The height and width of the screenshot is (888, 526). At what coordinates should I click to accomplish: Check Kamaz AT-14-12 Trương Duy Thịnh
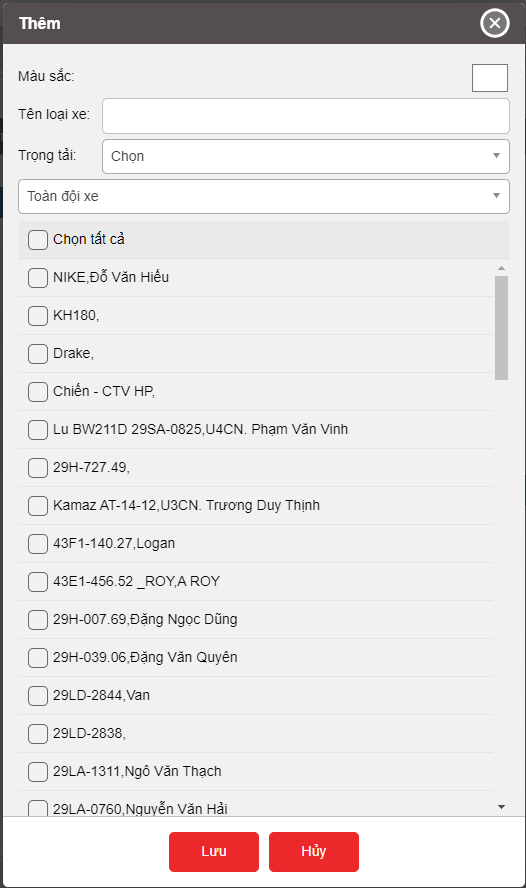click(38, 506)
